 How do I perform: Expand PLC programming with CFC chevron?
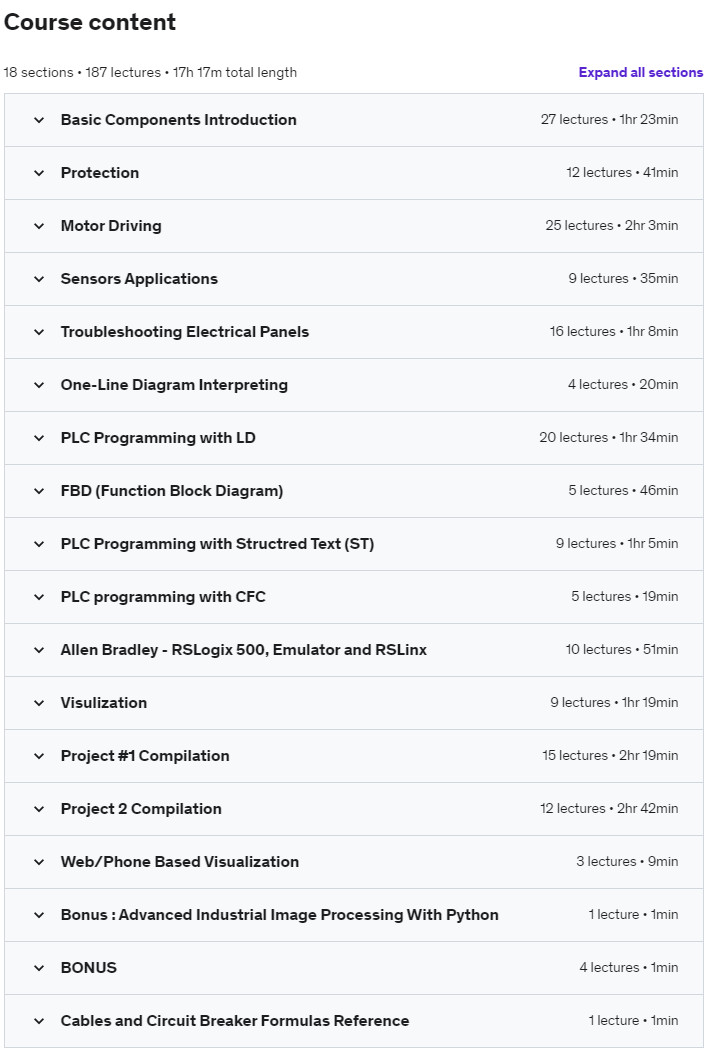click(39, 597)
